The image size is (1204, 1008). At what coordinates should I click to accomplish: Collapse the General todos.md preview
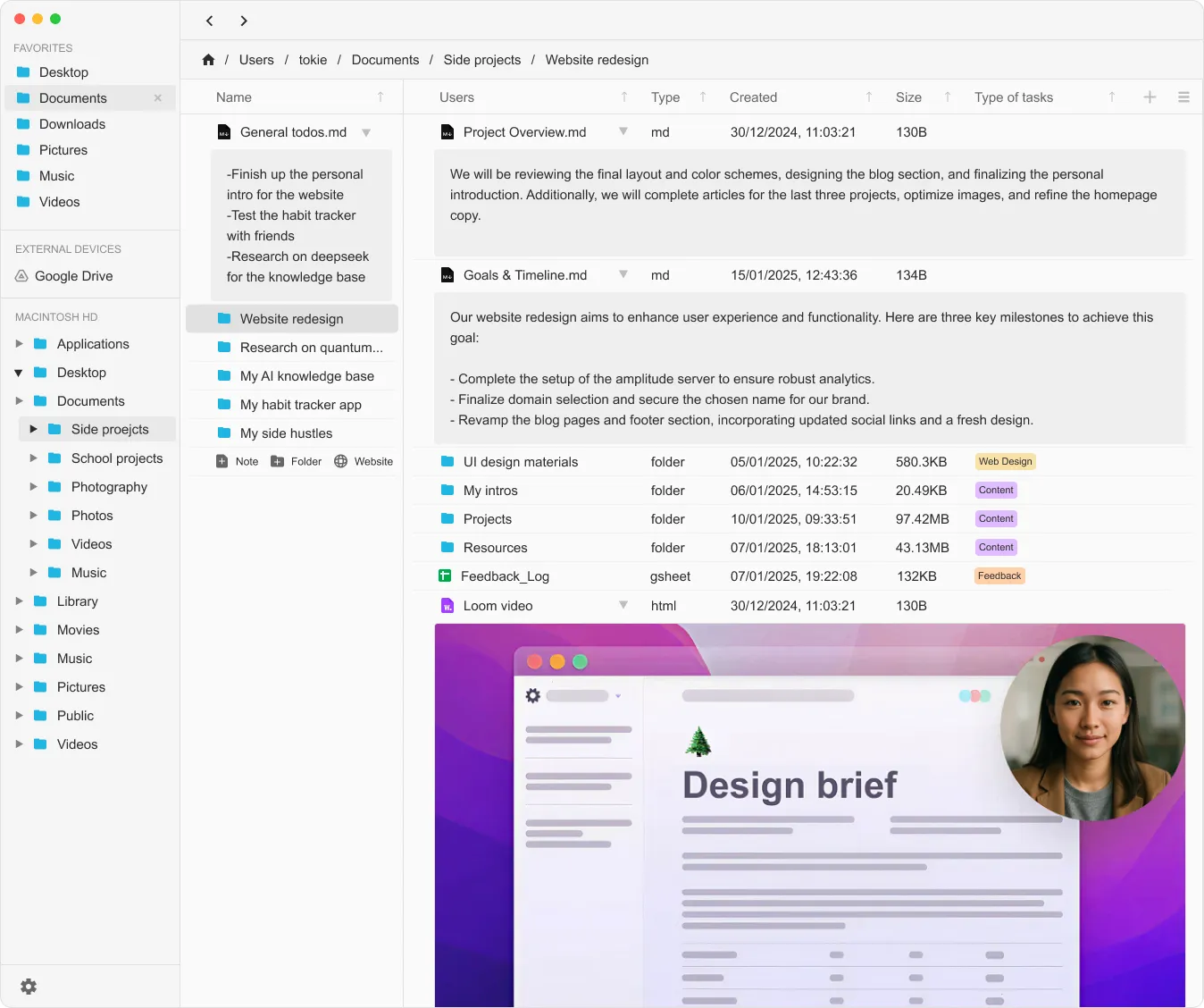366,132
